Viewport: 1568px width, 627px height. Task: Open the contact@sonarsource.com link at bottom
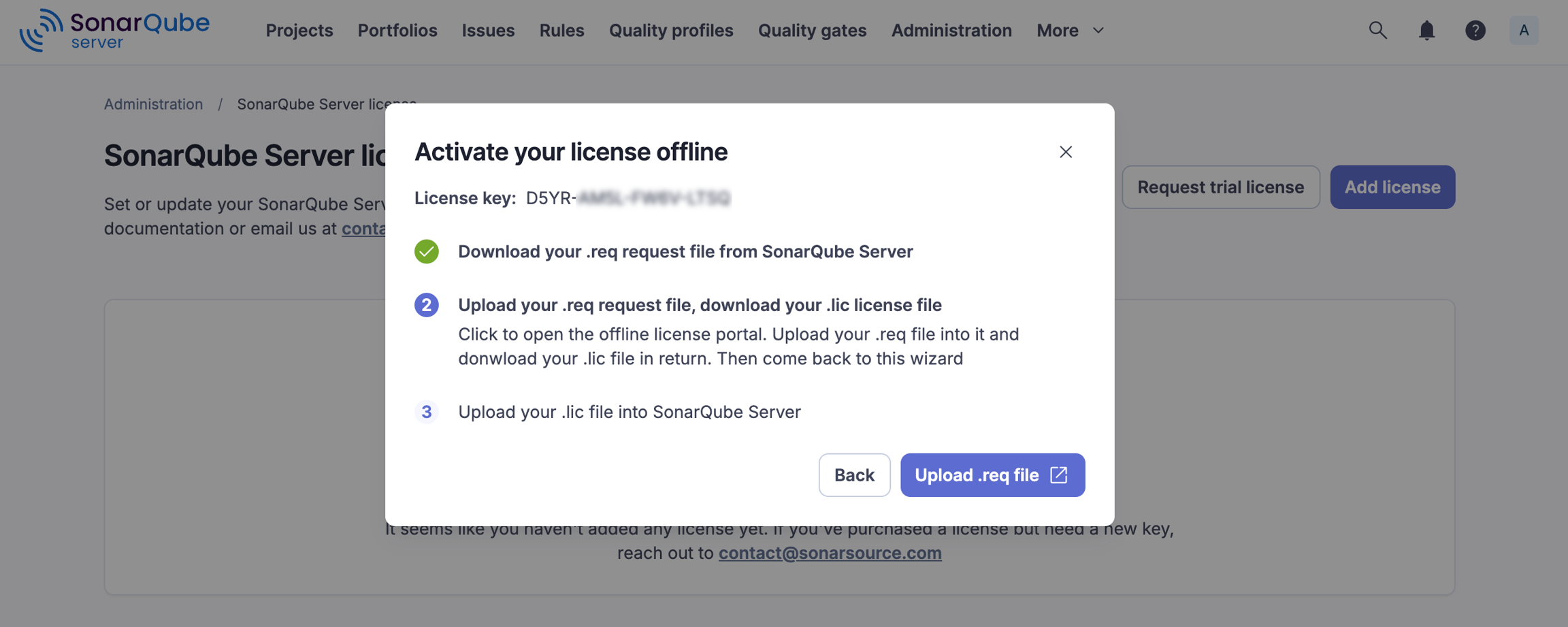[830, 553]
